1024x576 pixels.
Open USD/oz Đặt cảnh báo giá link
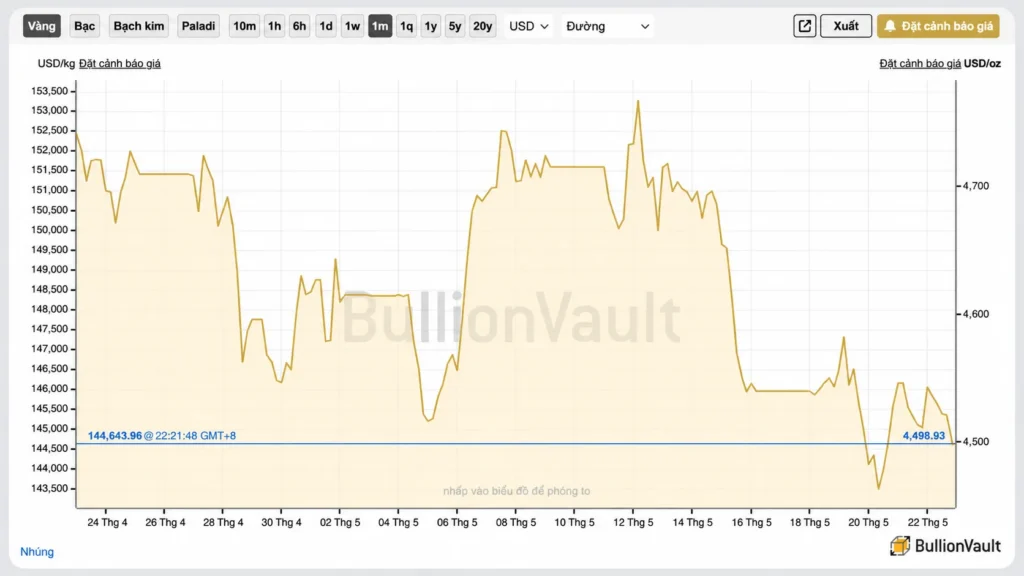[920, 63]
